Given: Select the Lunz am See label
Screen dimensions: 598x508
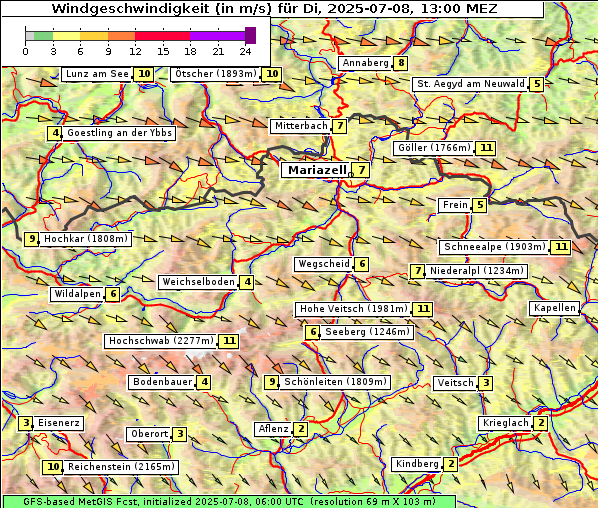Looking at the screenshot, I should pos(97,74).
